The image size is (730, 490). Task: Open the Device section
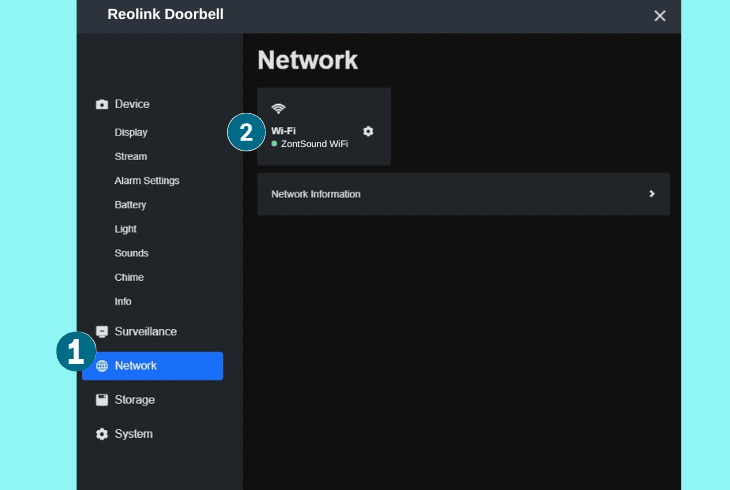(x=132, y=104)
